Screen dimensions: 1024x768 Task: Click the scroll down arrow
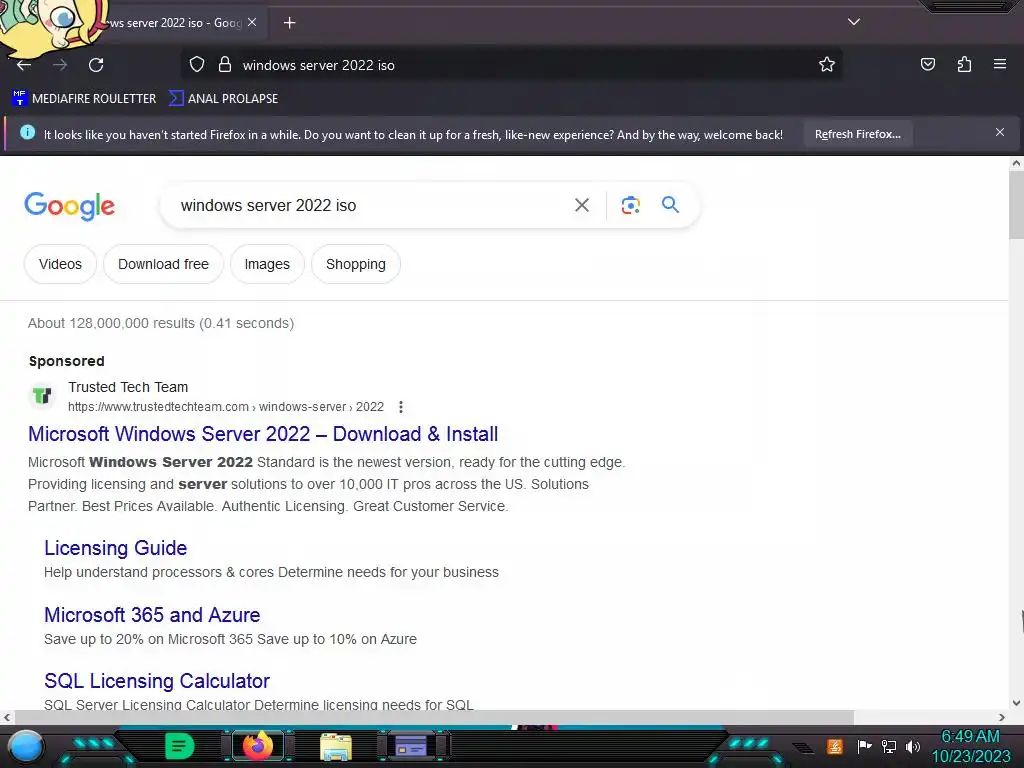(x=1016, y=703)
